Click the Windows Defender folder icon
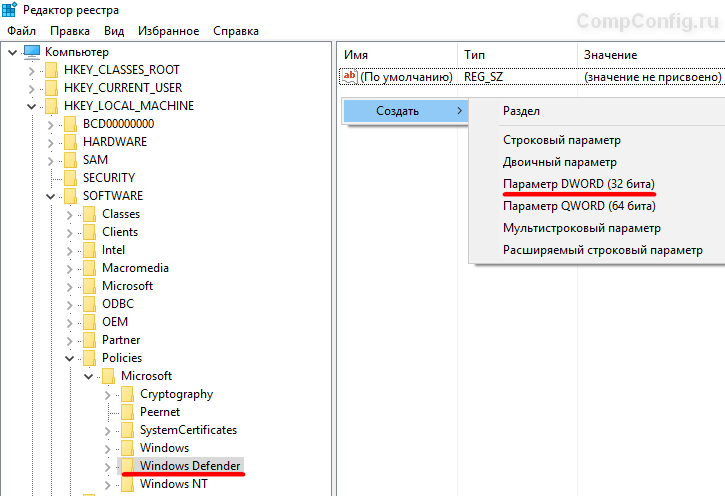Screen dimensions: 725x496 click(x=127, y=466)
